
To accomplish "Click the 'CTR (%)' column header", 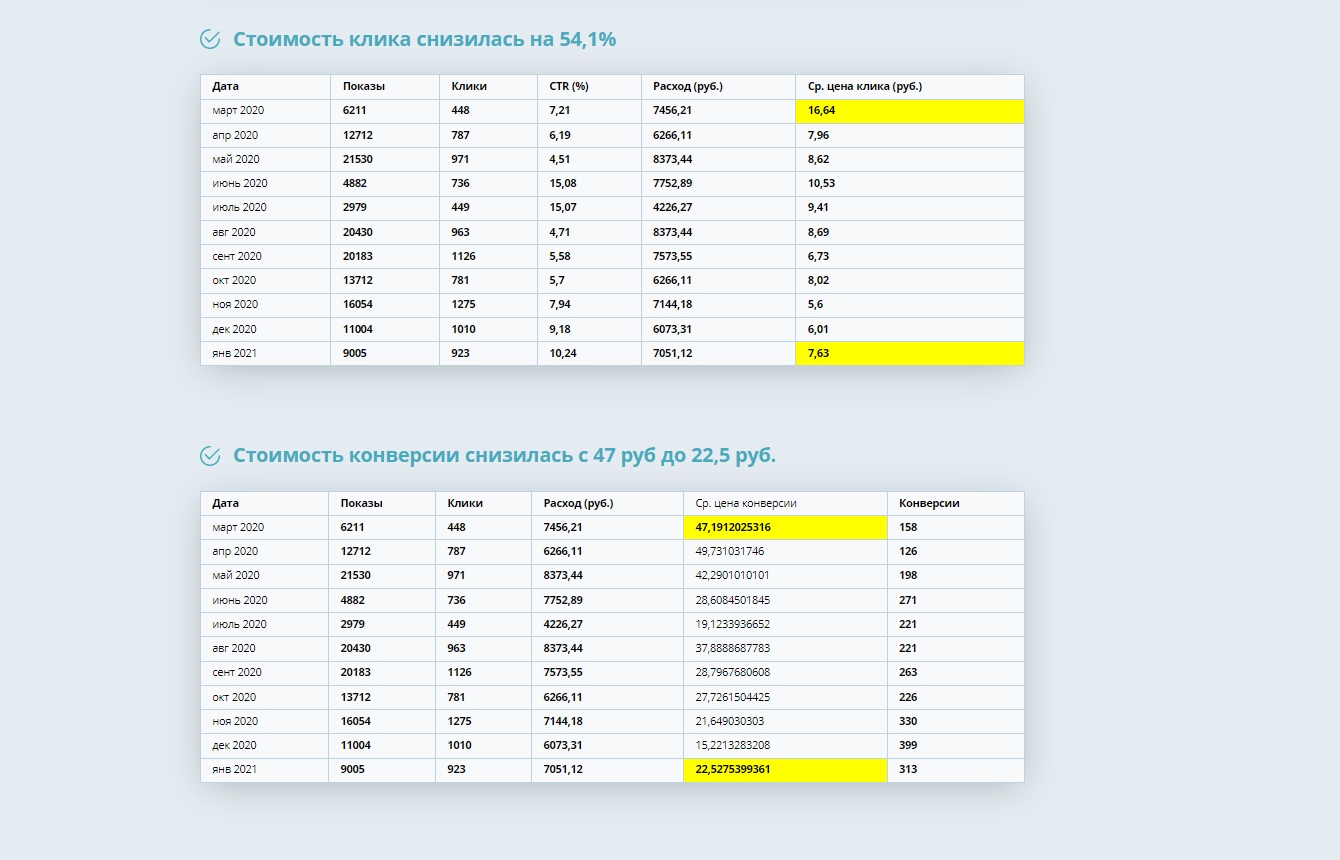I will (x=569, y=86).
